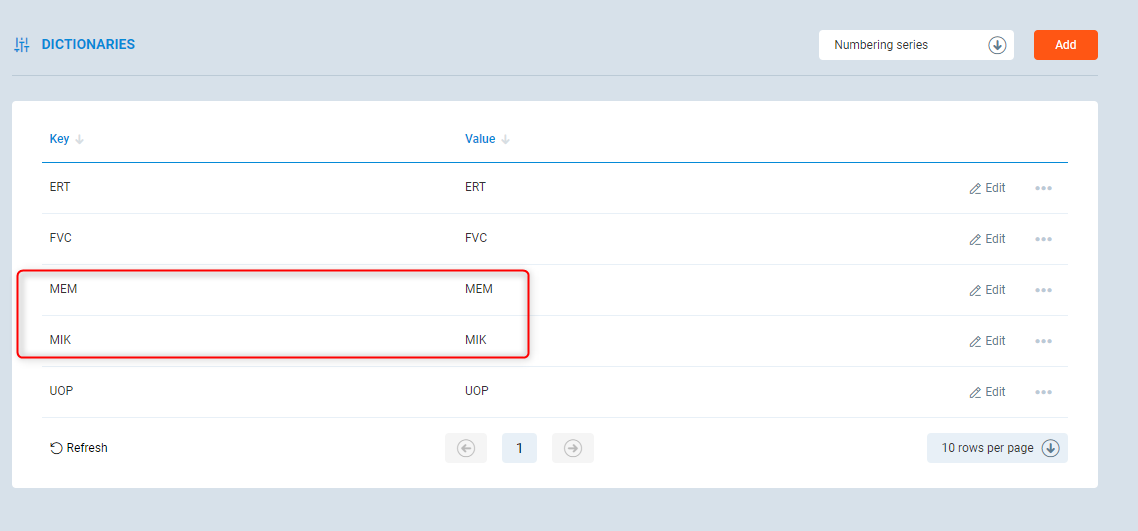This screenshot has width=1138, height=531.
Task: Edit the UOP entry
Action: pos(987,392)
